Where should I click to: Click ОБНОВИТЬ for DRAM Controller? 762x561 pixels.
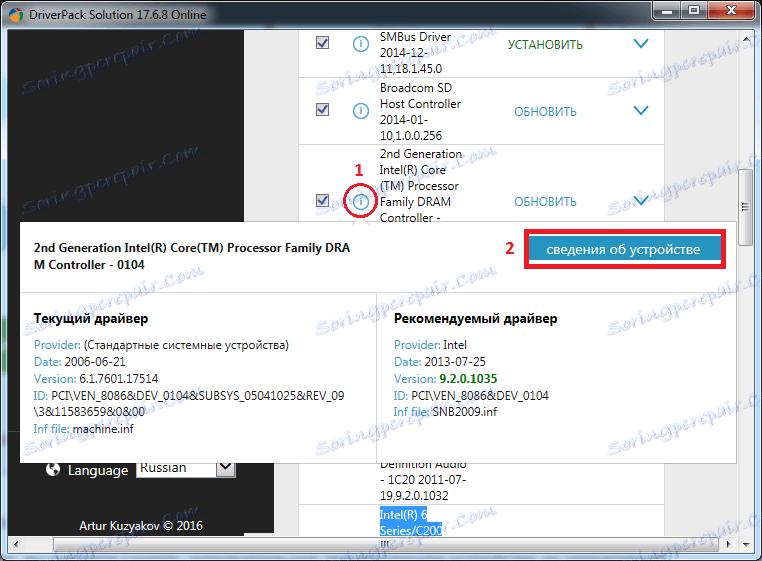[545, 202]
